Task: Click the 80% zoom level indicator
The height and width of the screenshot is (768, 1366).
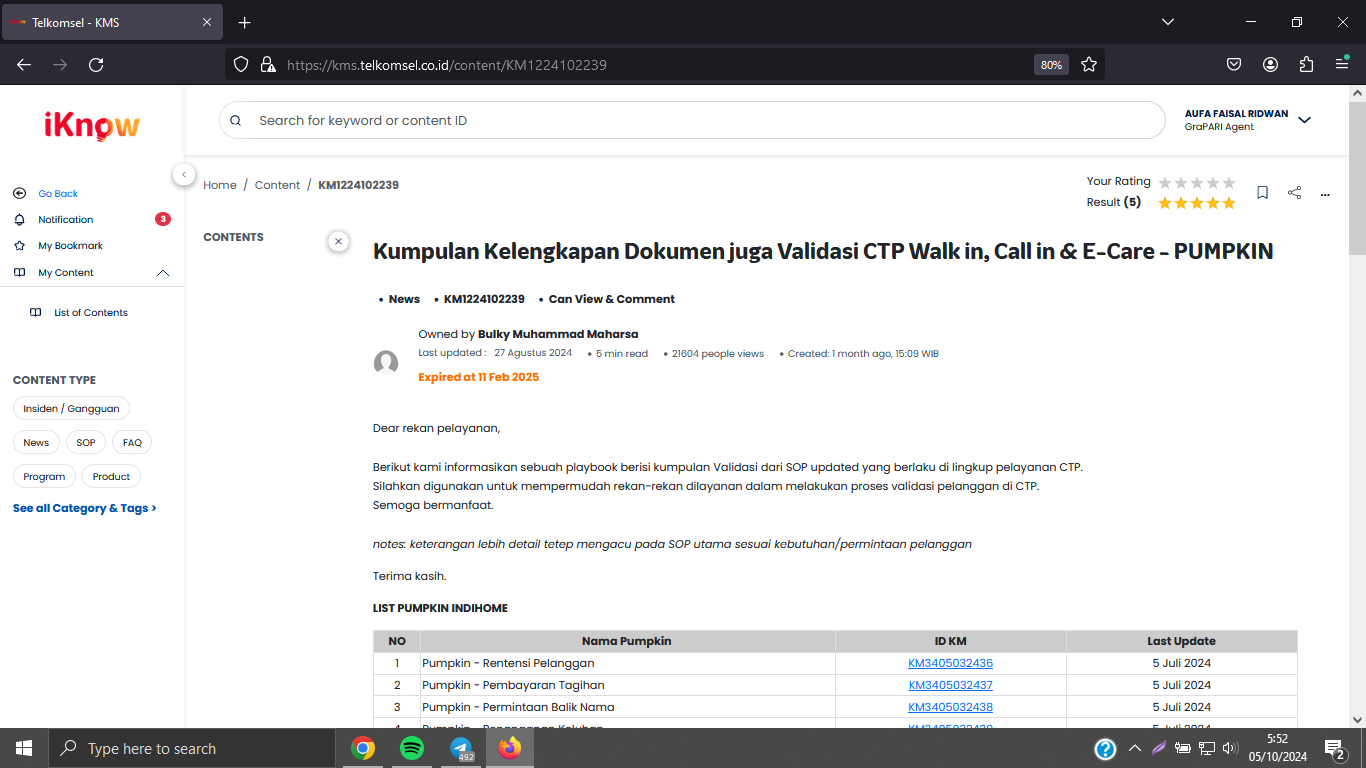Action: pos(1051,64)
